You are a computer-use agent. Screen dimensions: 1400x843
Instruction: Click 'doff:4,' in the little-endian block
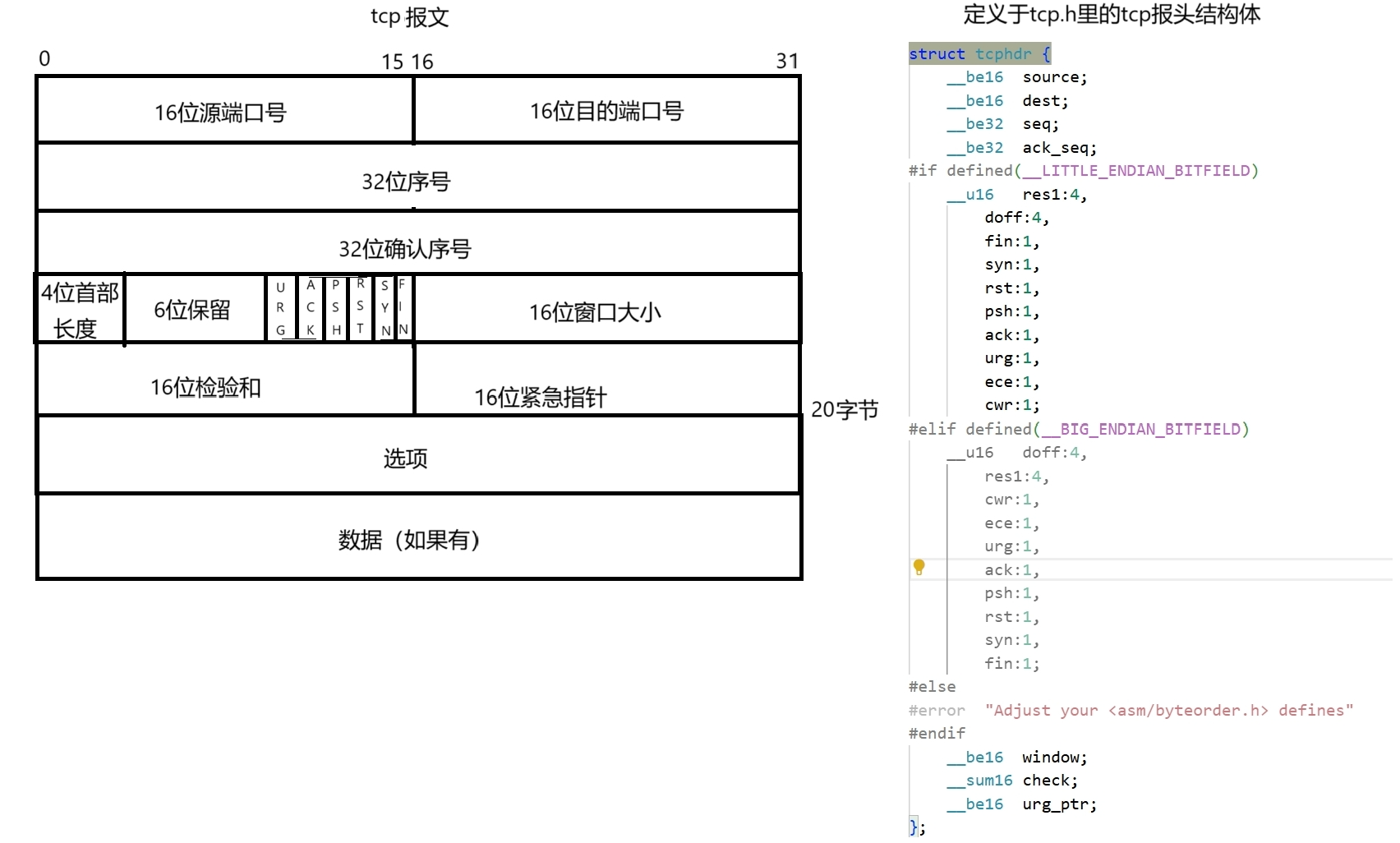(1017, 218)
